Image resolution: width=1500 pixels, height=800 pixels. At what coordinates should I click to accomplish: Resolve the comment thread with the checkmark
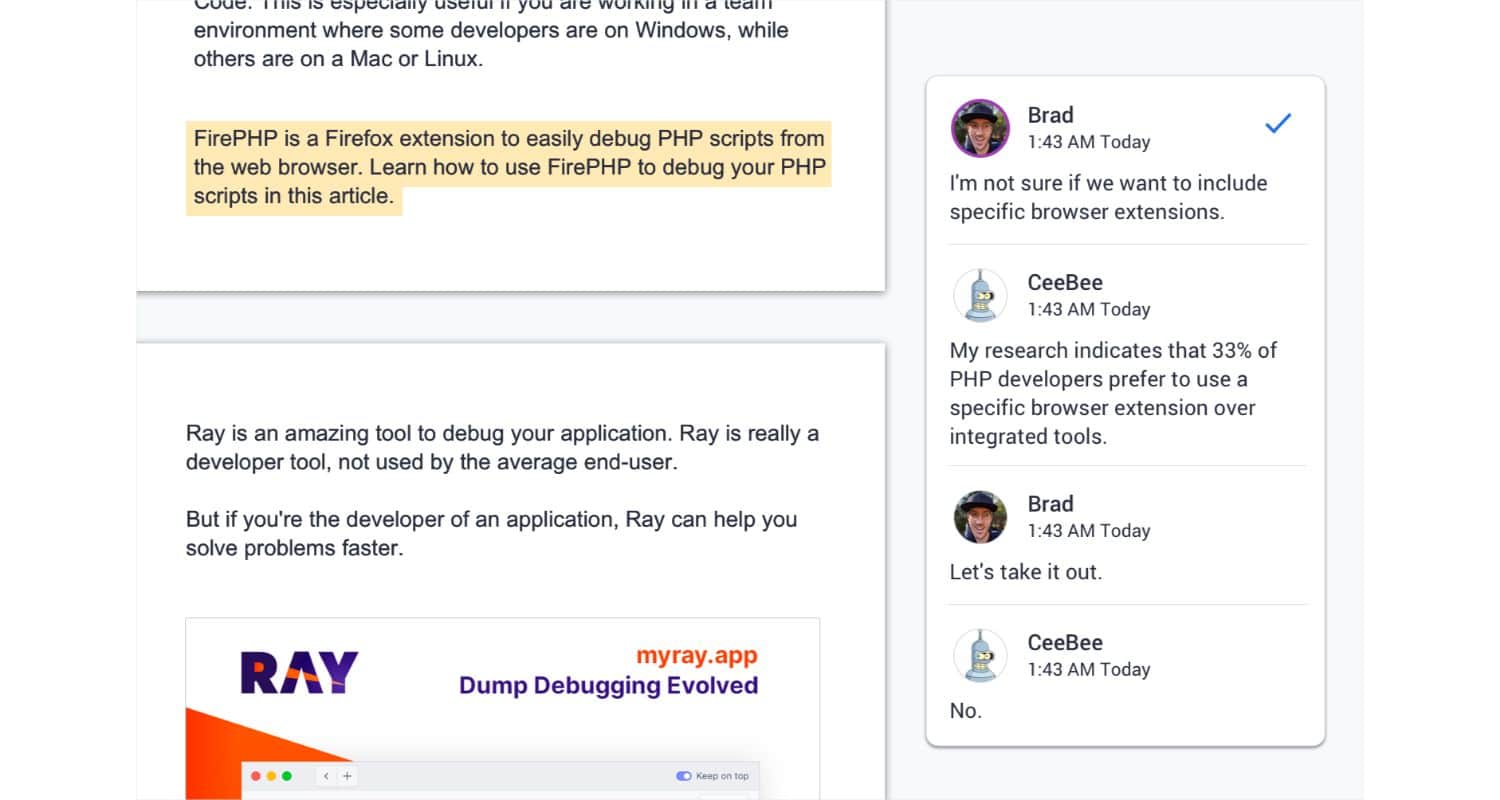coord(1278,124)
